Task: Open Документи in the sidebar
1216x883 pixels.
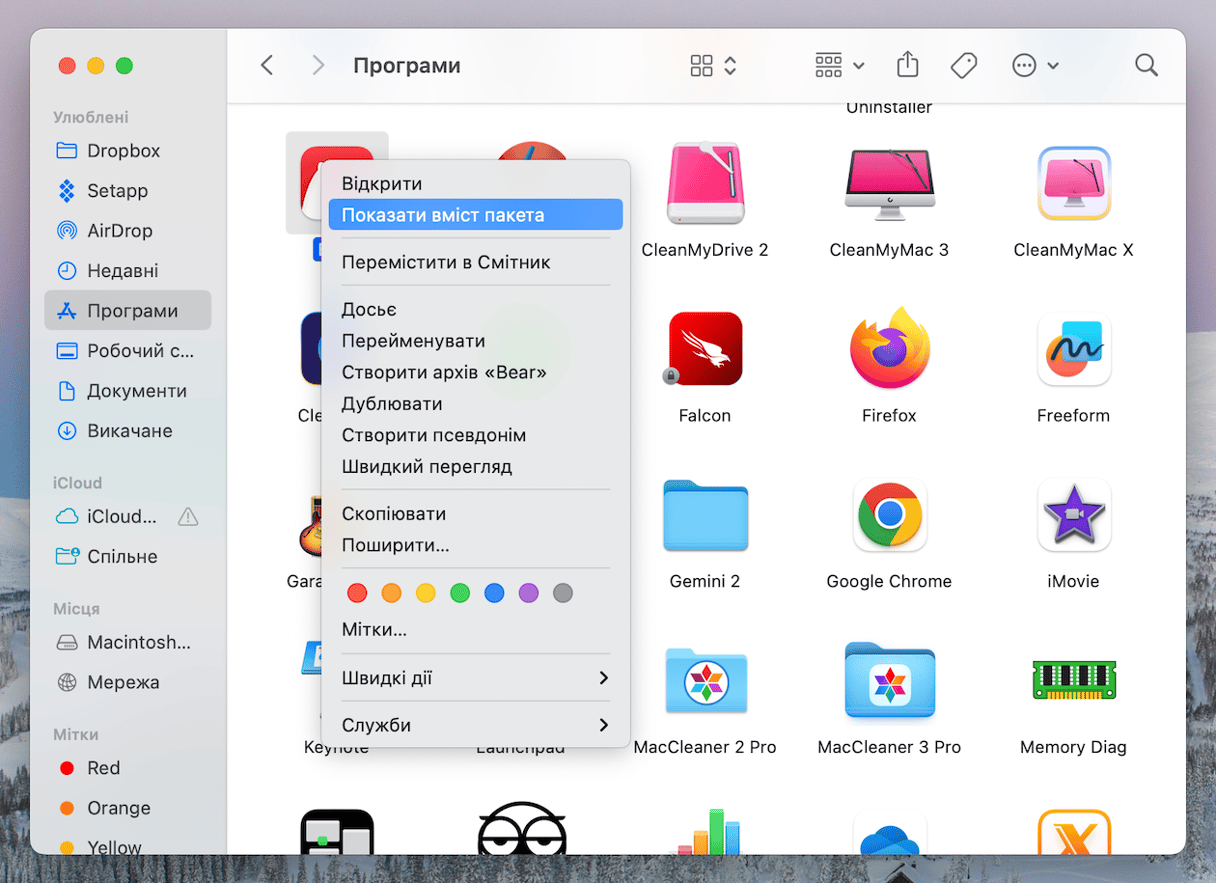Action: coord(128,391)
